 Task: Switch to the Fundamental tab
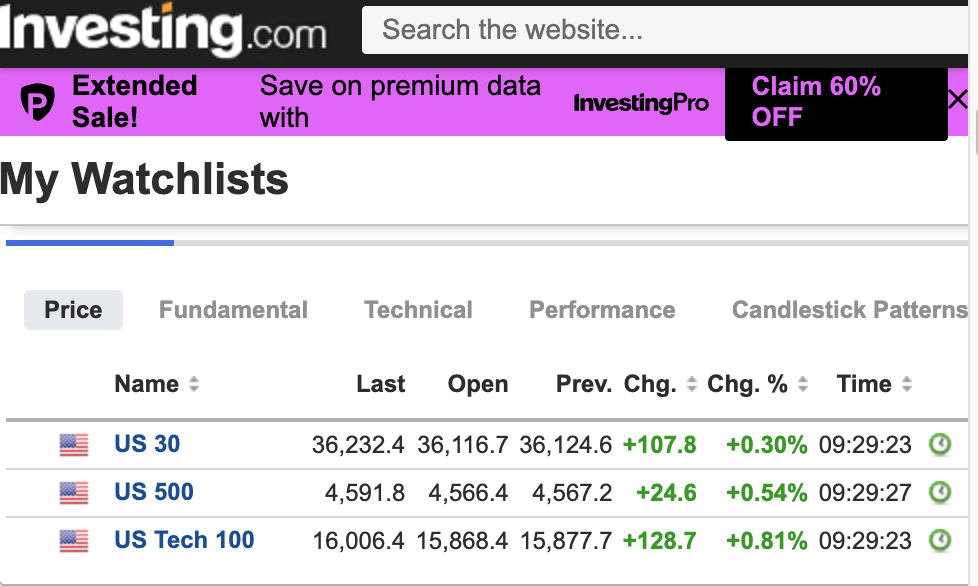(x=233, y=310)
